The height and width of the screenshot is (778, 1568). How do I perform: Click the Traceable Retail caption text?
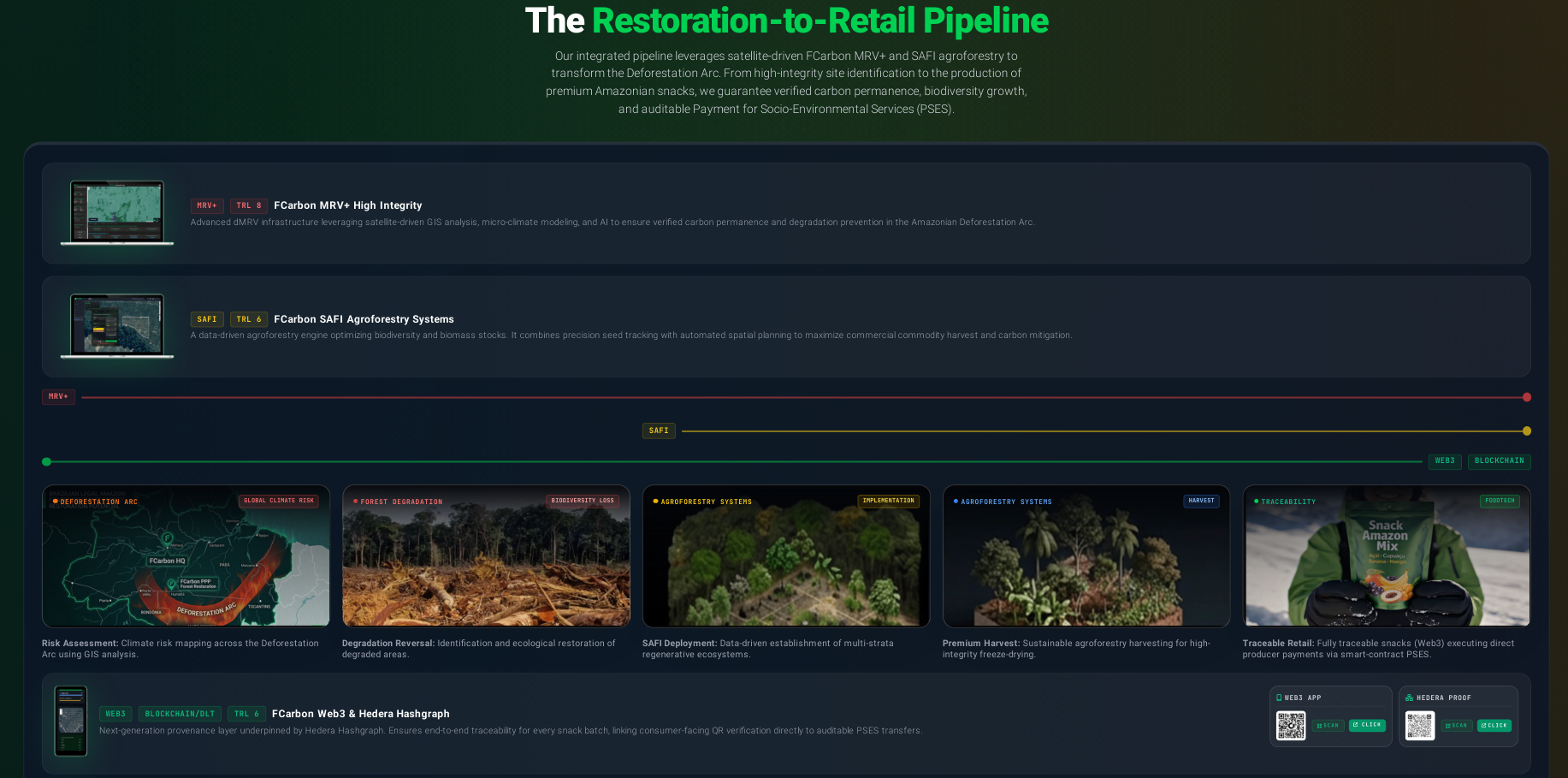coord(1378,649)
